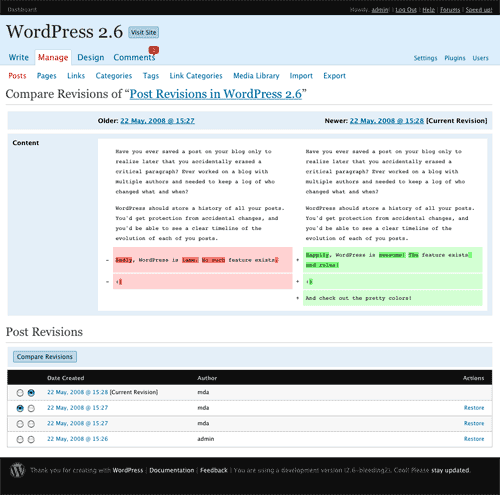Open the Plugins menu
The height and width of the screenshot is (495, 500).
[x=455, y=58]
